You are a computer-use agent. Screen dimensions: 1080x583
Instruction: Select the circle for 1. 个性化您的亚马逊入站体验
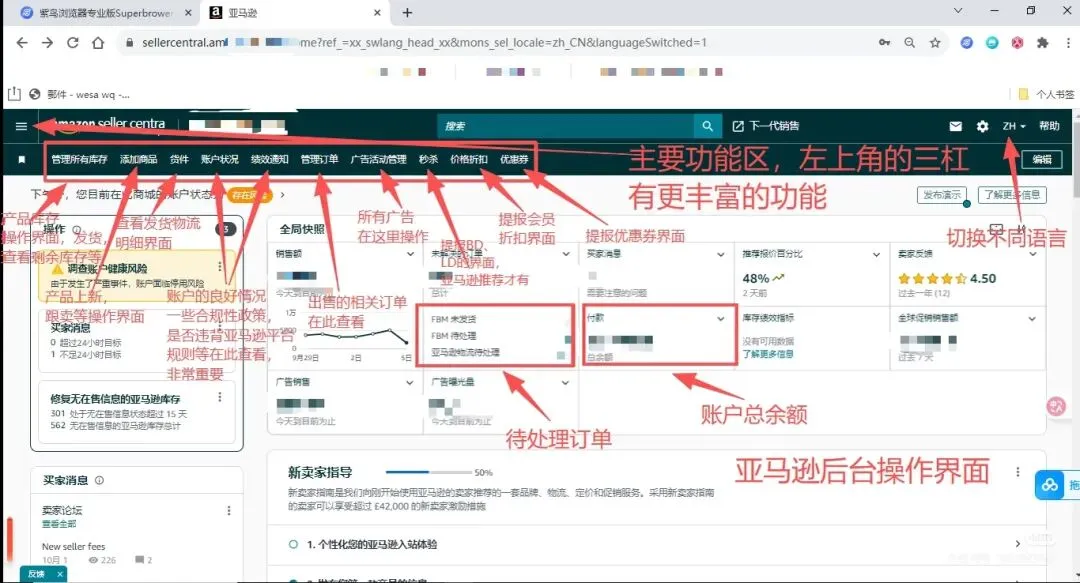[293, 544]
